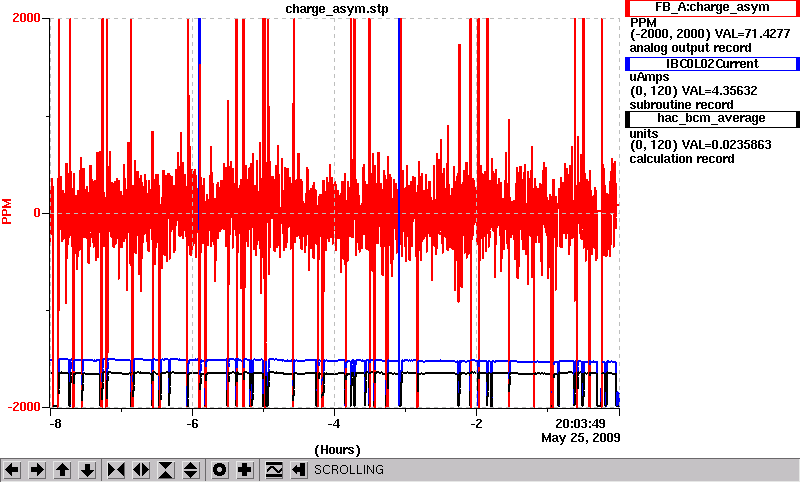This screenshot has width=800, height=482.
Task: Click the return-to-live arrow icon
Action: click(x=299, y=470)
